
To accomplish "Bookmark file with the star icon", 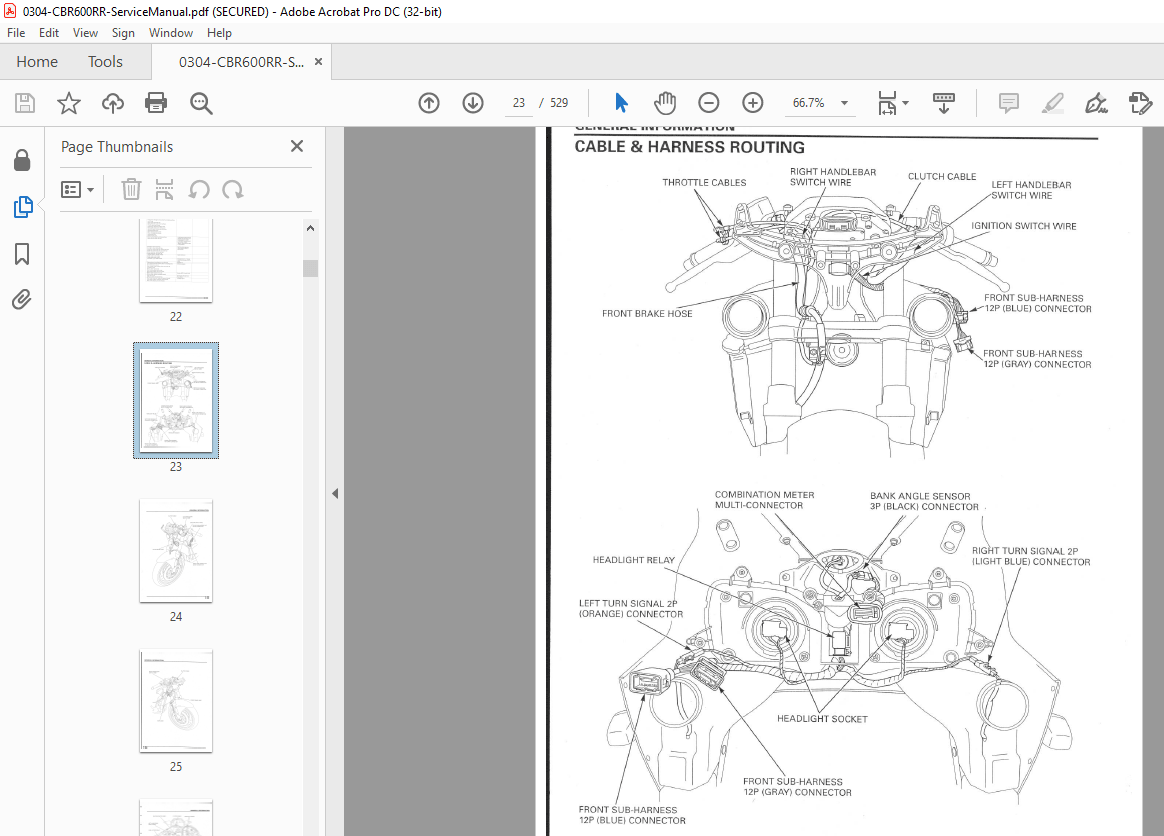I will click(68, 103).
